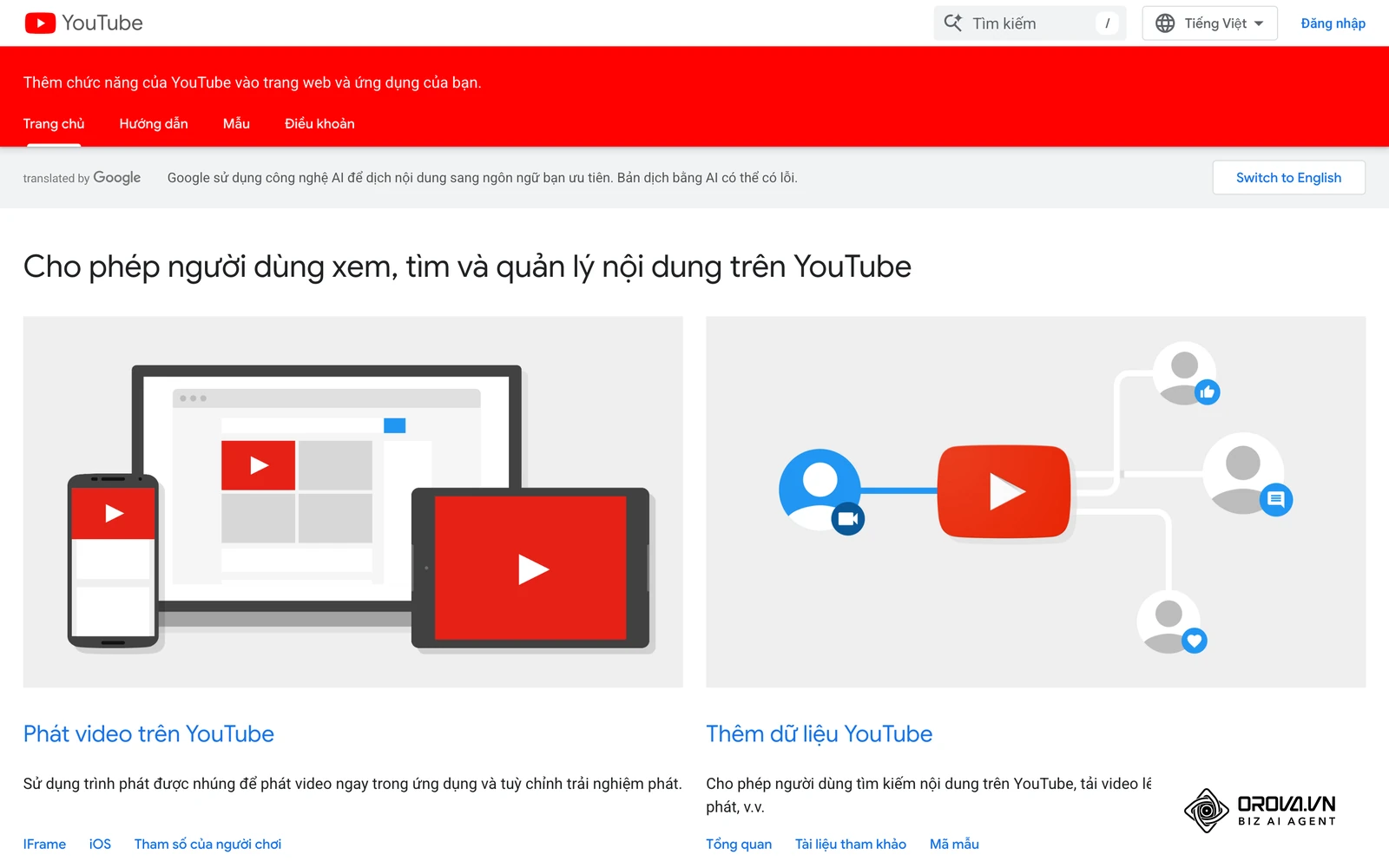The image size is (1389, 868).
Task: Open the Tiếng Việt language dropdown
Action: coord(1209,23)
